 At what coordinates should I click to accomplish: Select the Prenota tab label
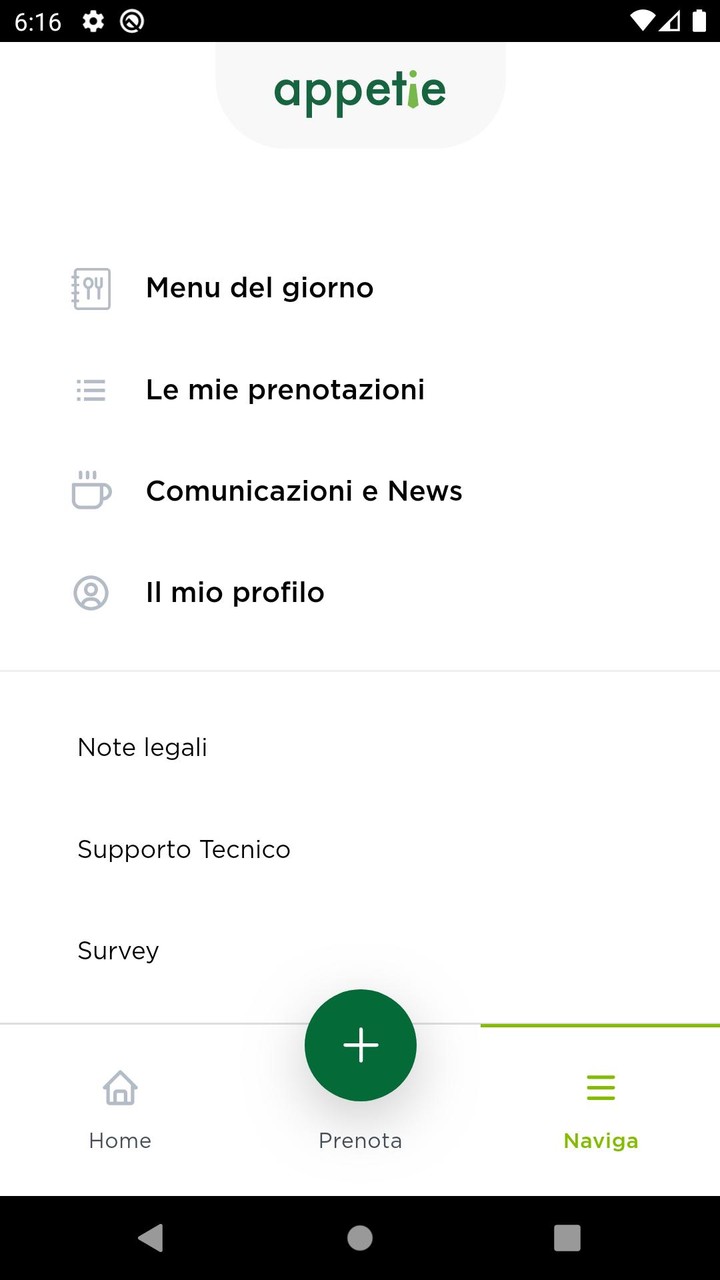pyautogui.click(x=360, y=1141)
